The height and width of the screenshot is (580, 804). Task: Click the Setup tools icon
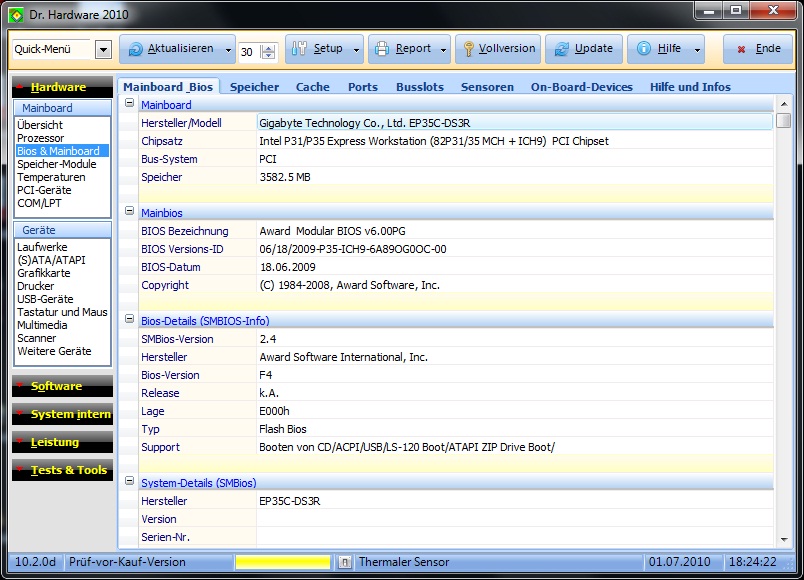point(299,49)
